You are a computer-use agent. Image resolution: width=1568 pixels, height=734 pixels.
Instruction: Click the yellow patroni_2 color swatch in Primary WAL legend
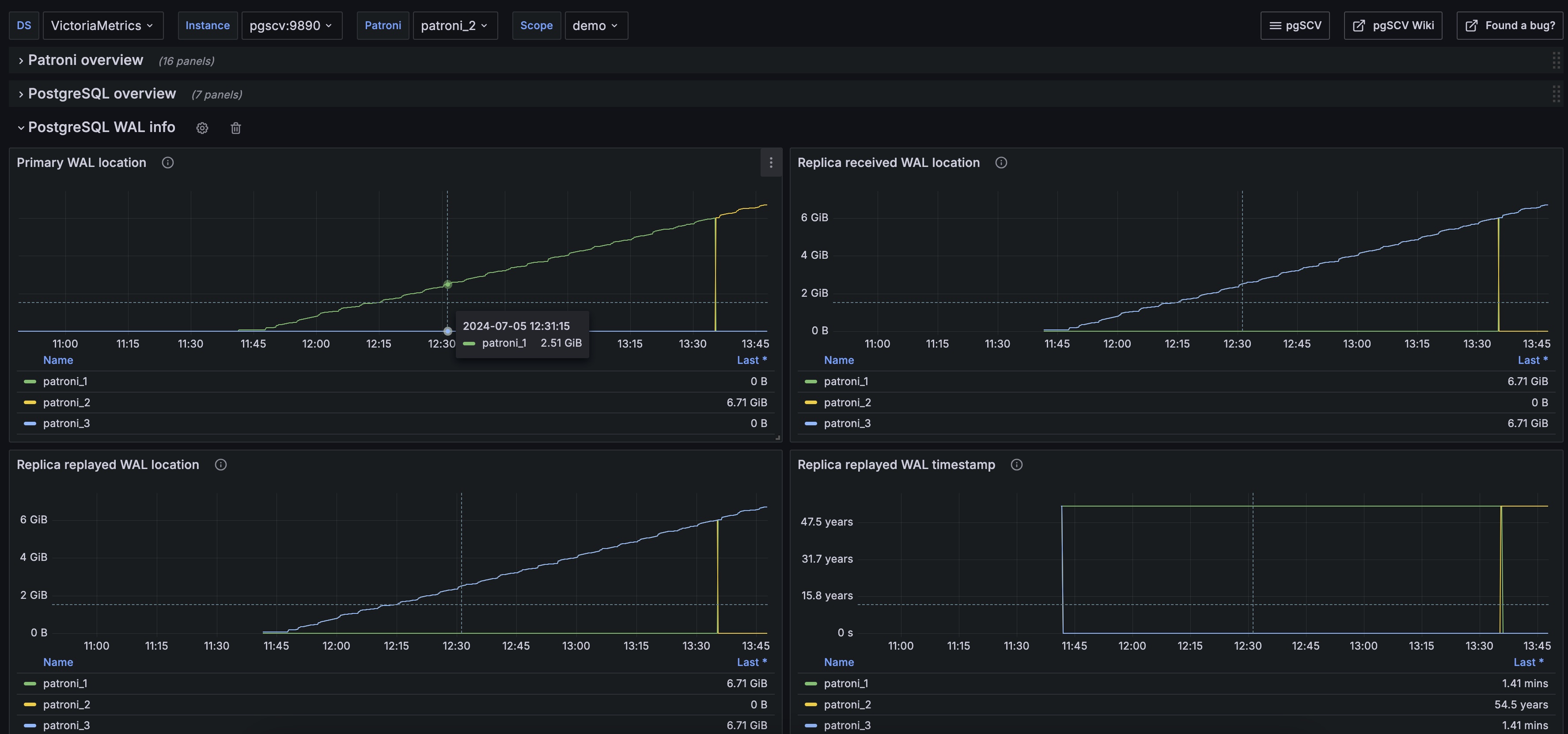coord(30,403)
